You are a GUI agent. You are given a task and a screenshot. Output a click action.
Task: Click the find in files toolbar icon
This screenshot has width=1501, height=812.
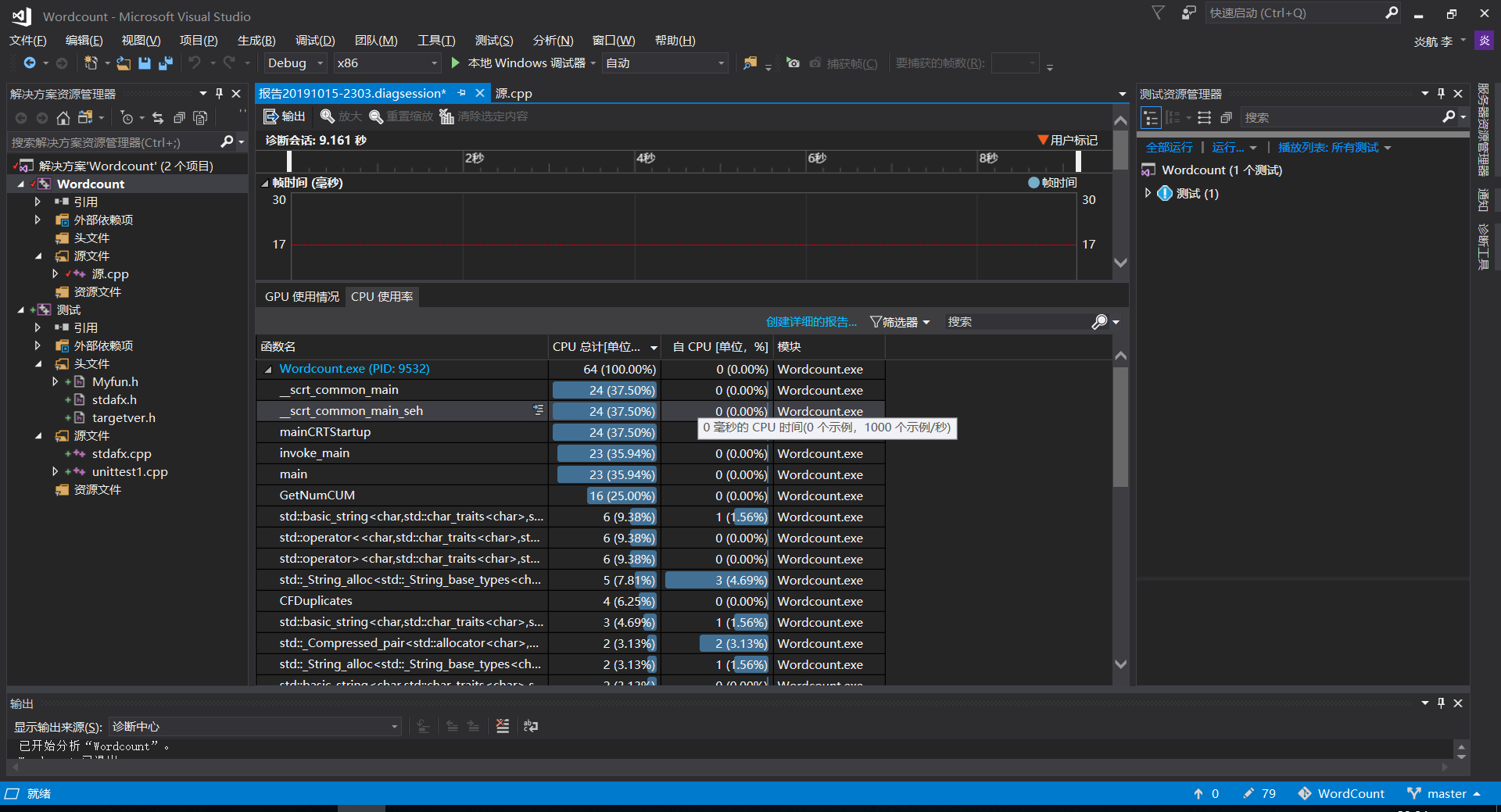click(750, 63)
